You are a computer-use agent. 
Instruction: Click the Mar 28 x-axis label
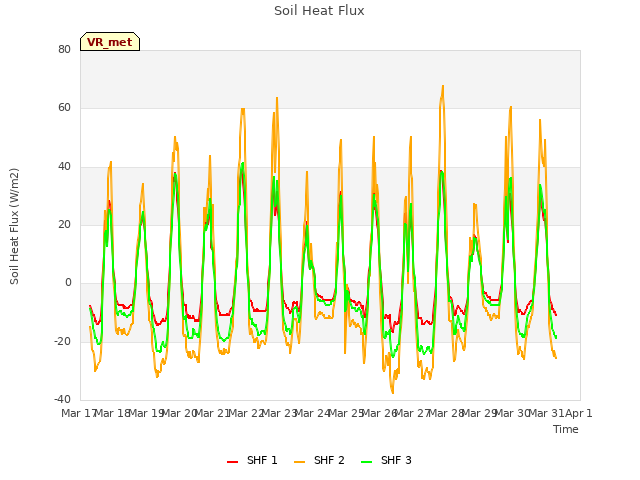click(x=446, y=413)
